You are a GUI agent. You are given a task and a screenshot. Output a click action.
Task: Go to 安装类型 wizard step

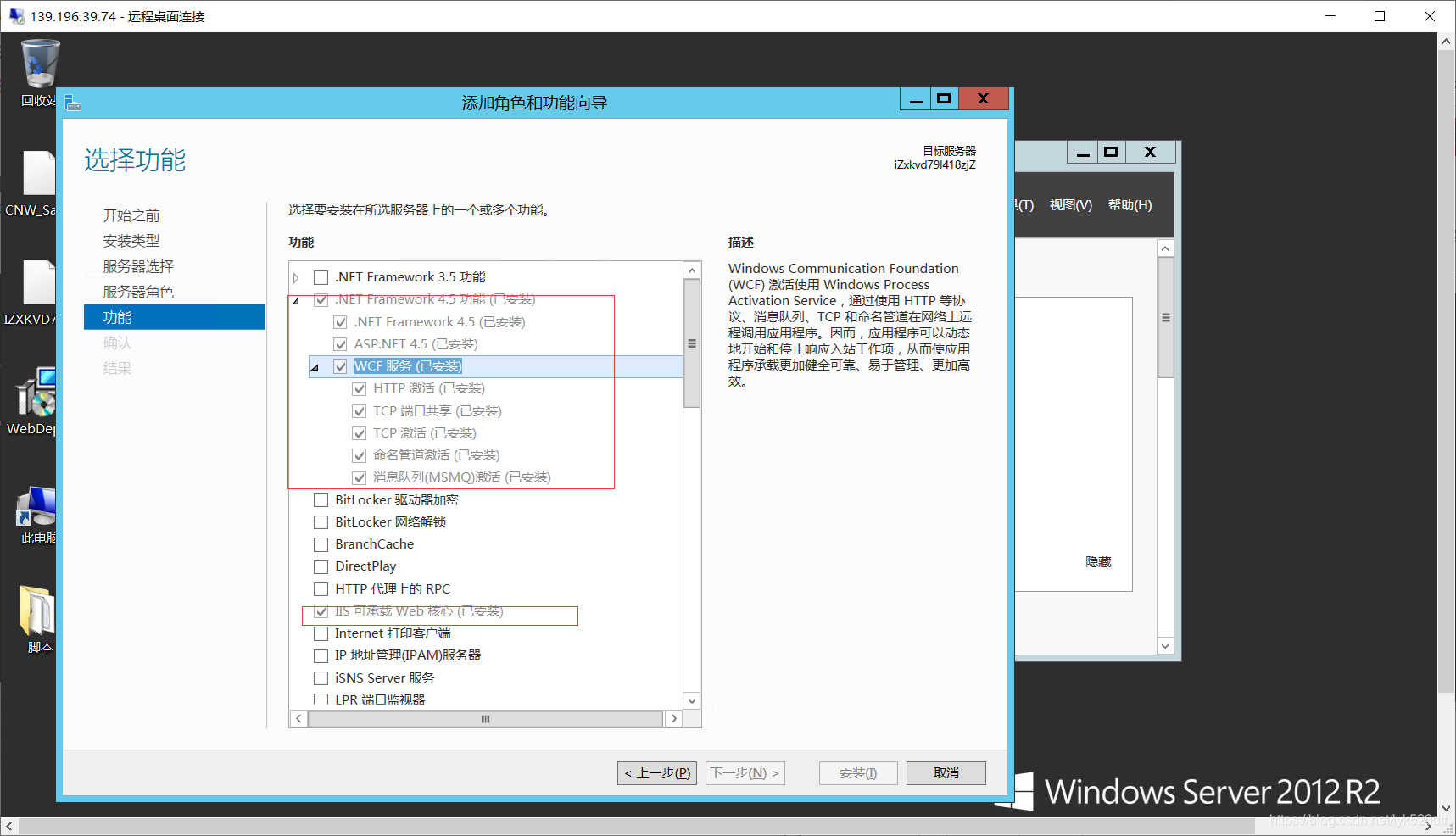131,241
